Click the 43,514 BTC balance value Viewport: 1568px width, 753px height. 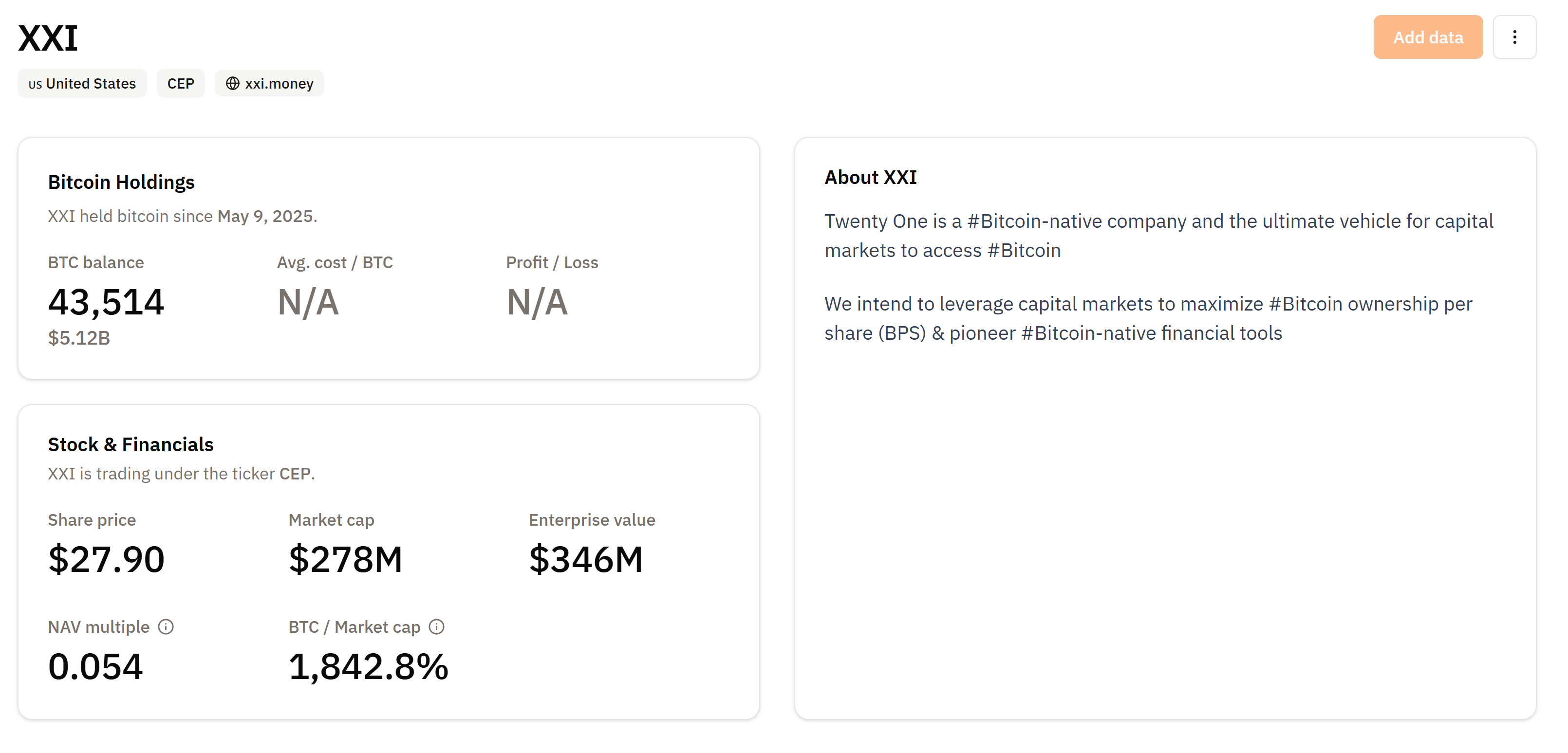tap(106, 302)
